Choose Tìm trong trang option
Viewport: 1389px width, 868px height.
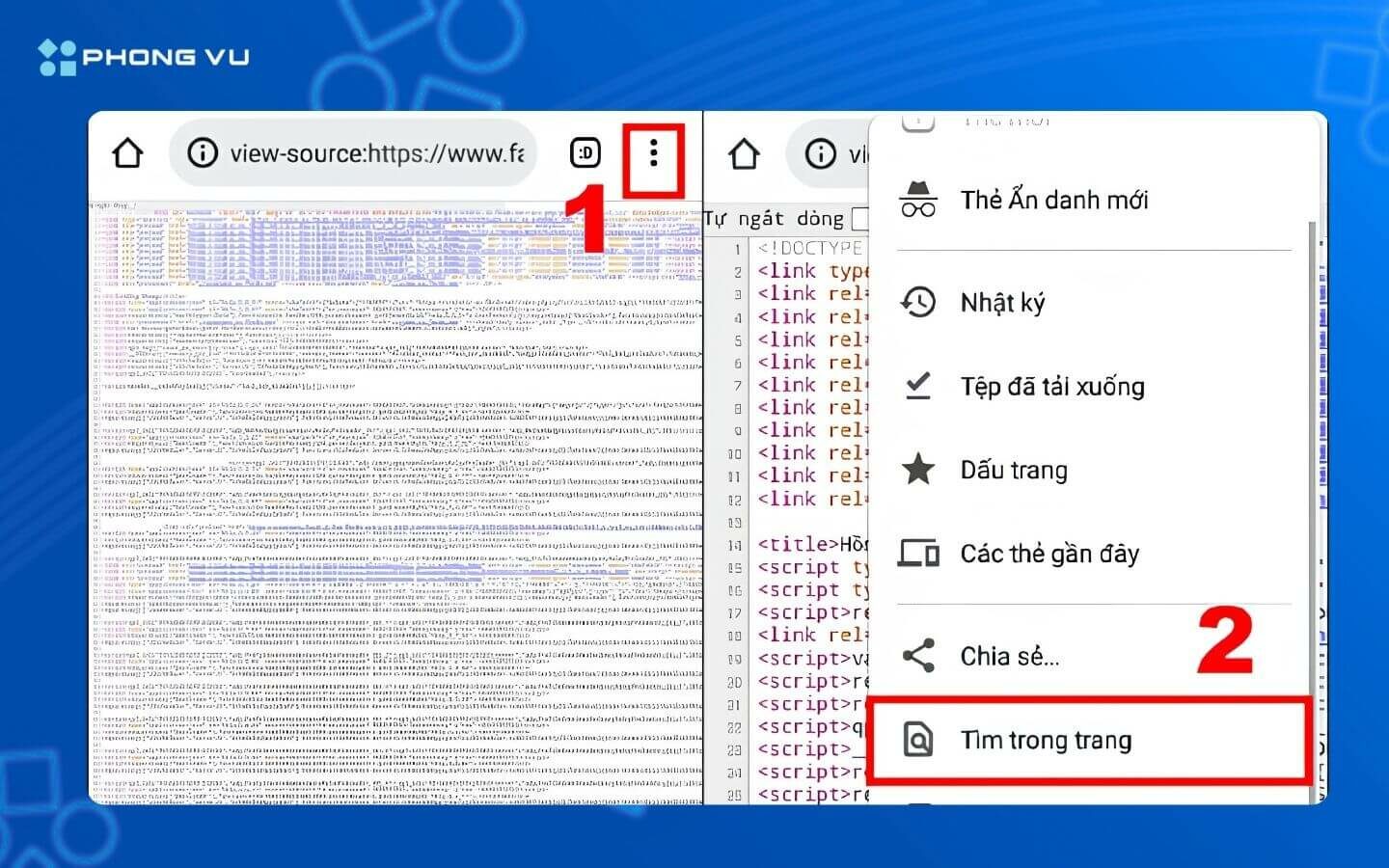click(x=1088, y=740)
